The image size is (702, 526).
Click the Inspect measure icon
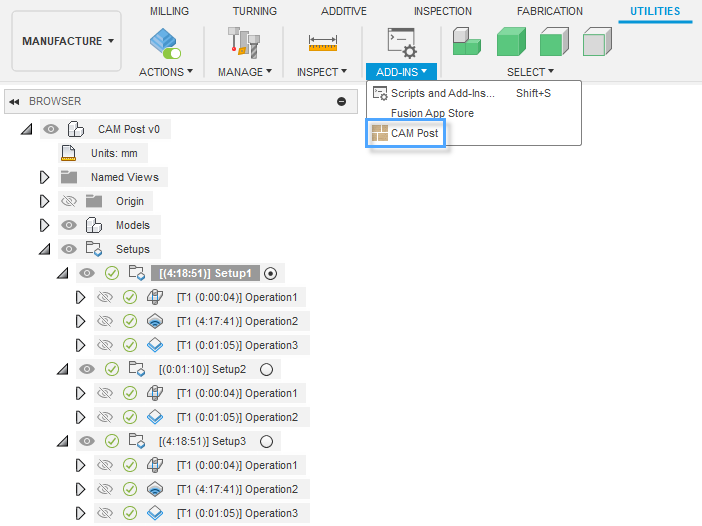click(322, 43)
